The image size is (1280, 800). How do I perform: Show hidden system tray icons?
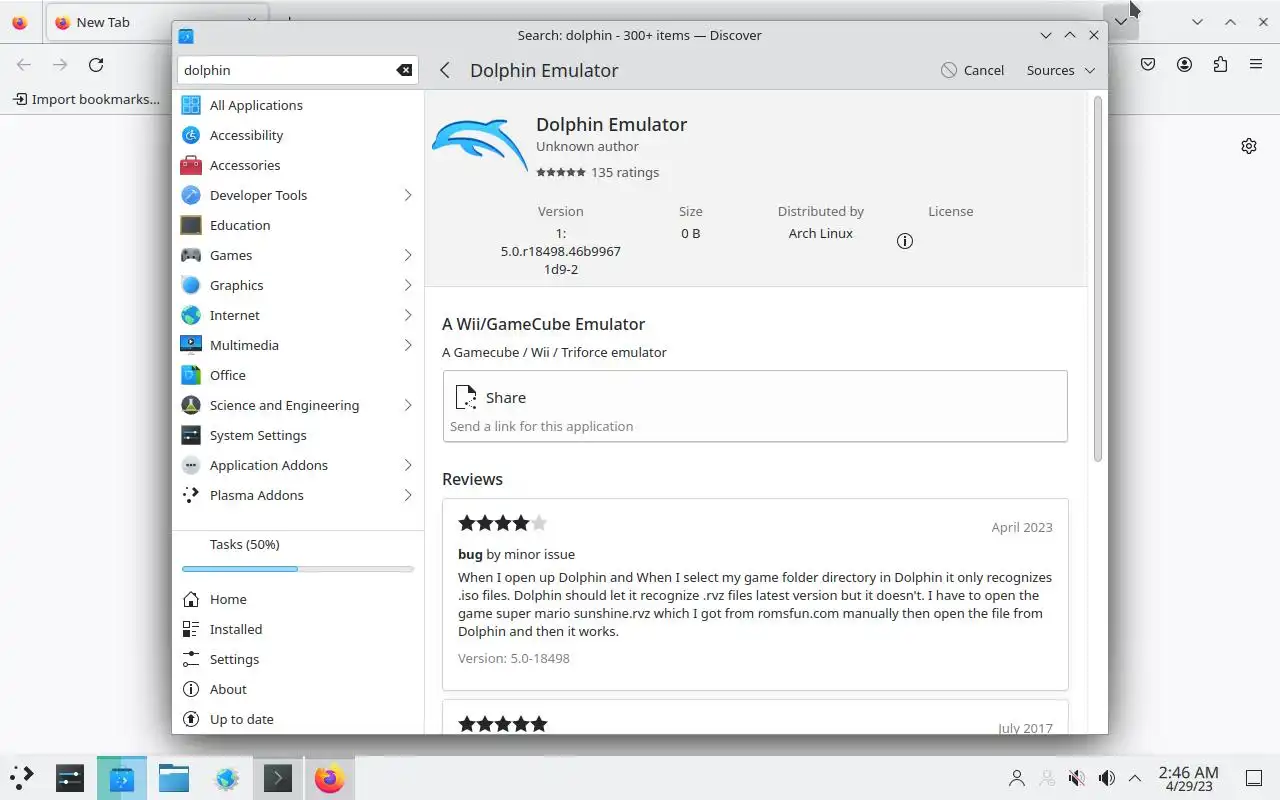[1135, 778]
